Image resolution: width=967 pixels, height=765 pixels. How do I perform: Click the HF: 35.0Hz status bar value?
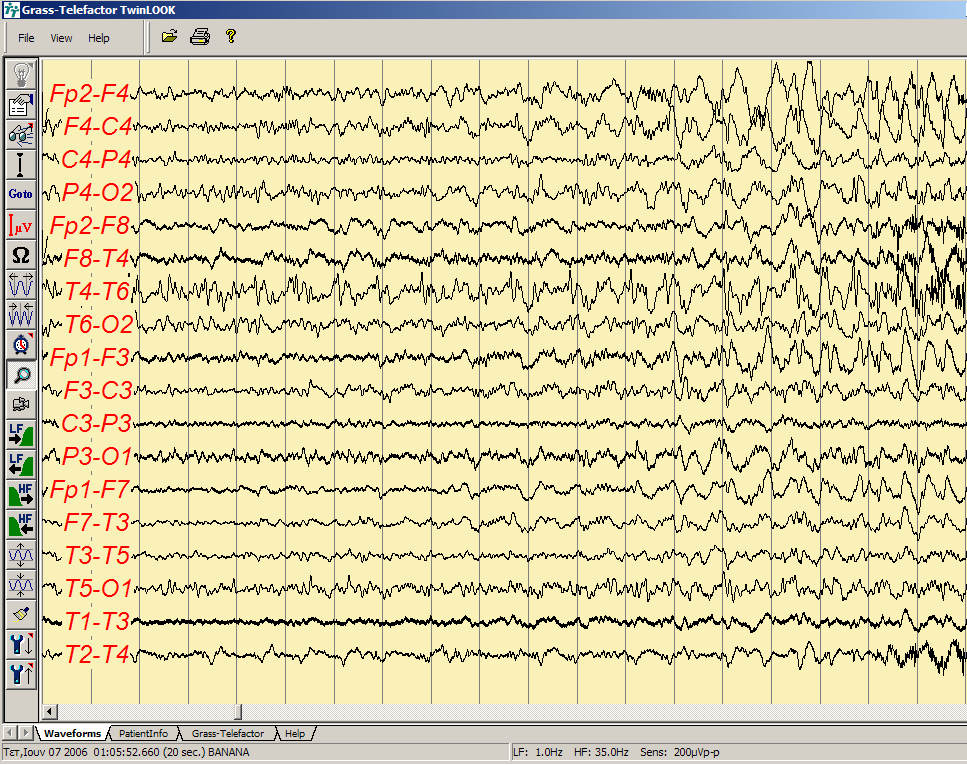click(x=601, y=753)
